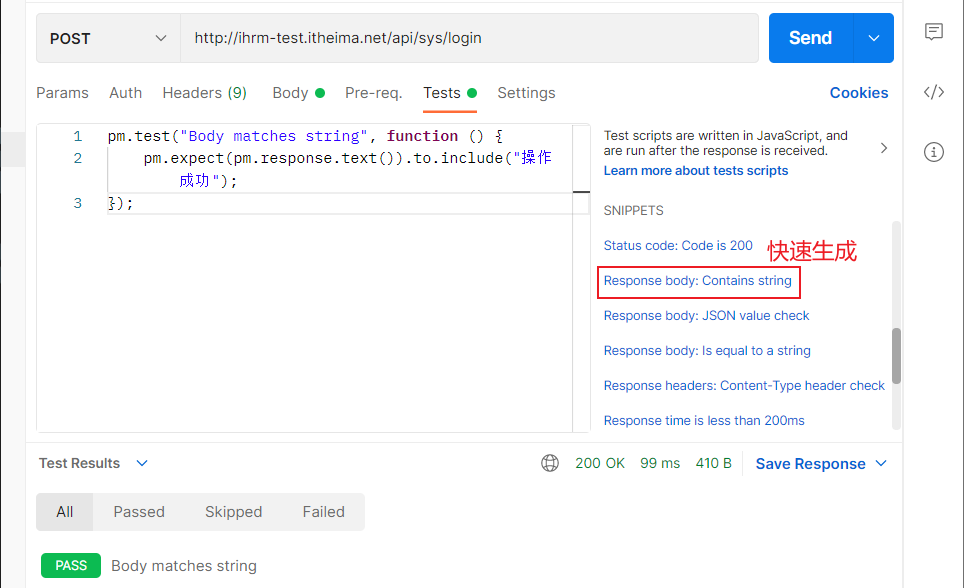Filter results by Passed
964x588 pixels.
pos(139,512)
